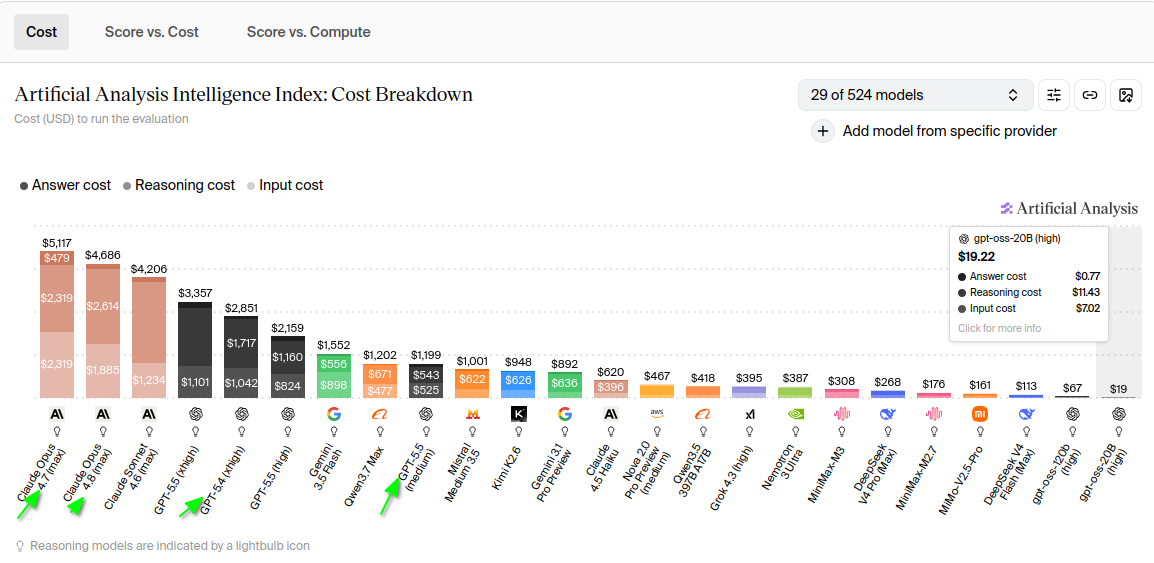Open the chart filter settings sliders icon
Image resolution: width=1154 pixels, height=563 pixels.
pos(1054,95)
